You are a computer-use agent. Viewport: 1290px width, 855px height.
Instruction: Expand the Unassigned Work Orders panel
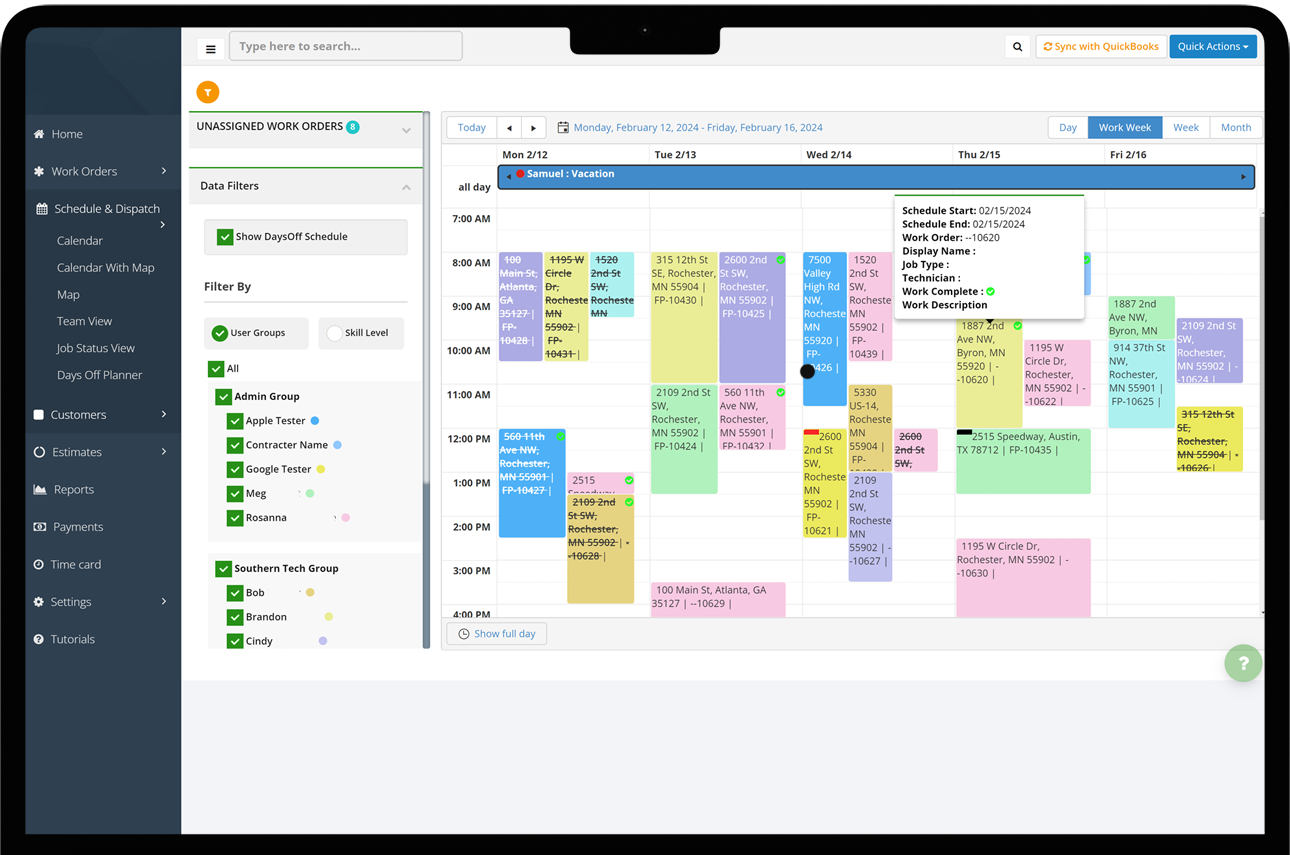(406, 130)
